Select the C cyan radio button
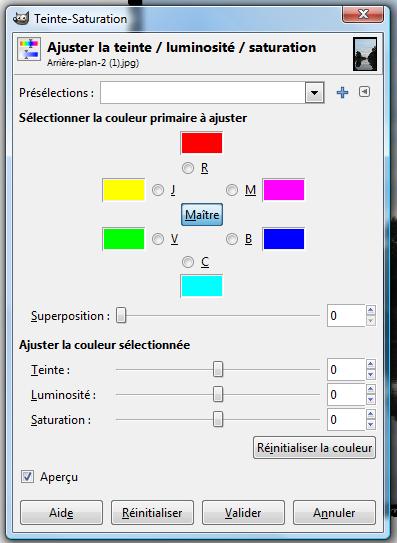Image resolution: width=397 pixels, height=543 pixels. [x=188, y=262]
